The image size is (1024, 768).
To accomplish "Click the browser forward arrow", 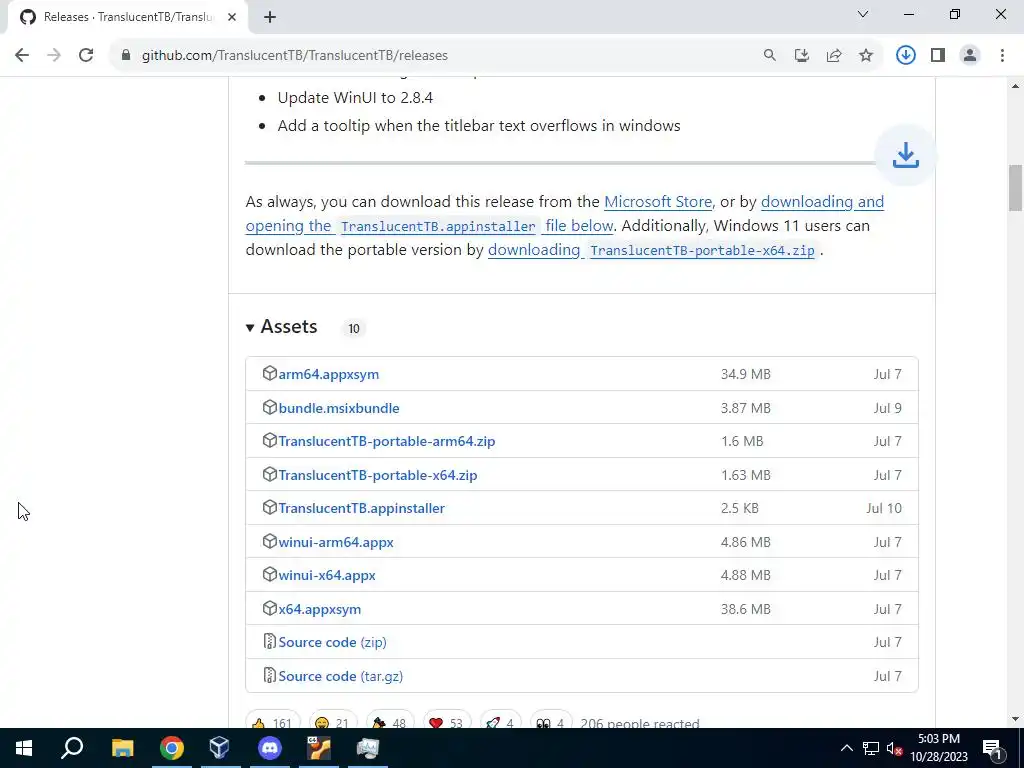I will (54, 56).
